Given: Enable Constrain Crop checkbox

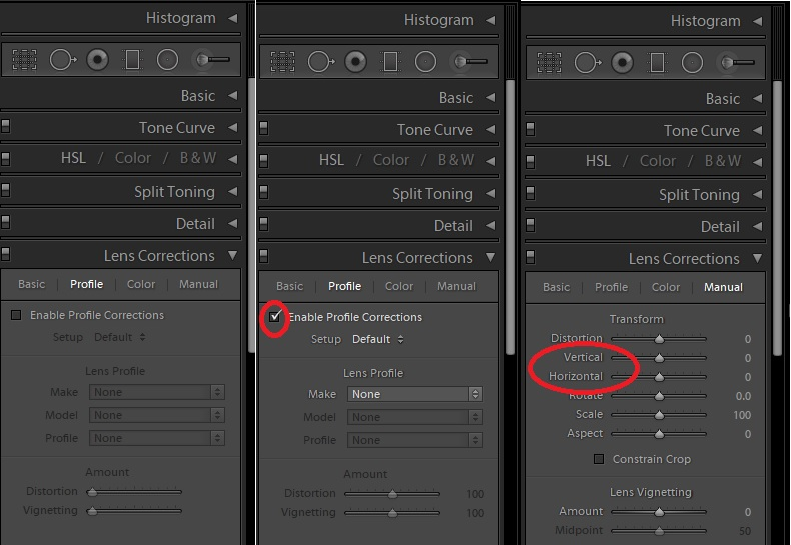Looking at the screenshot, I should pos(599,459).
